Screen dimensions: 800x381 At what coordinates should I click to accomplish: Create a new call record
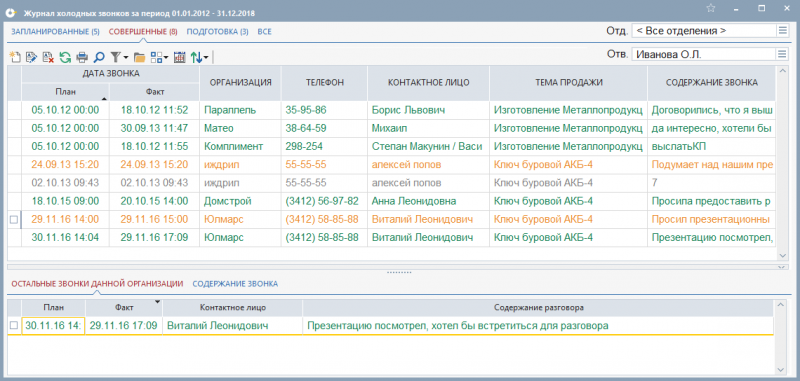tap(15, 58)
